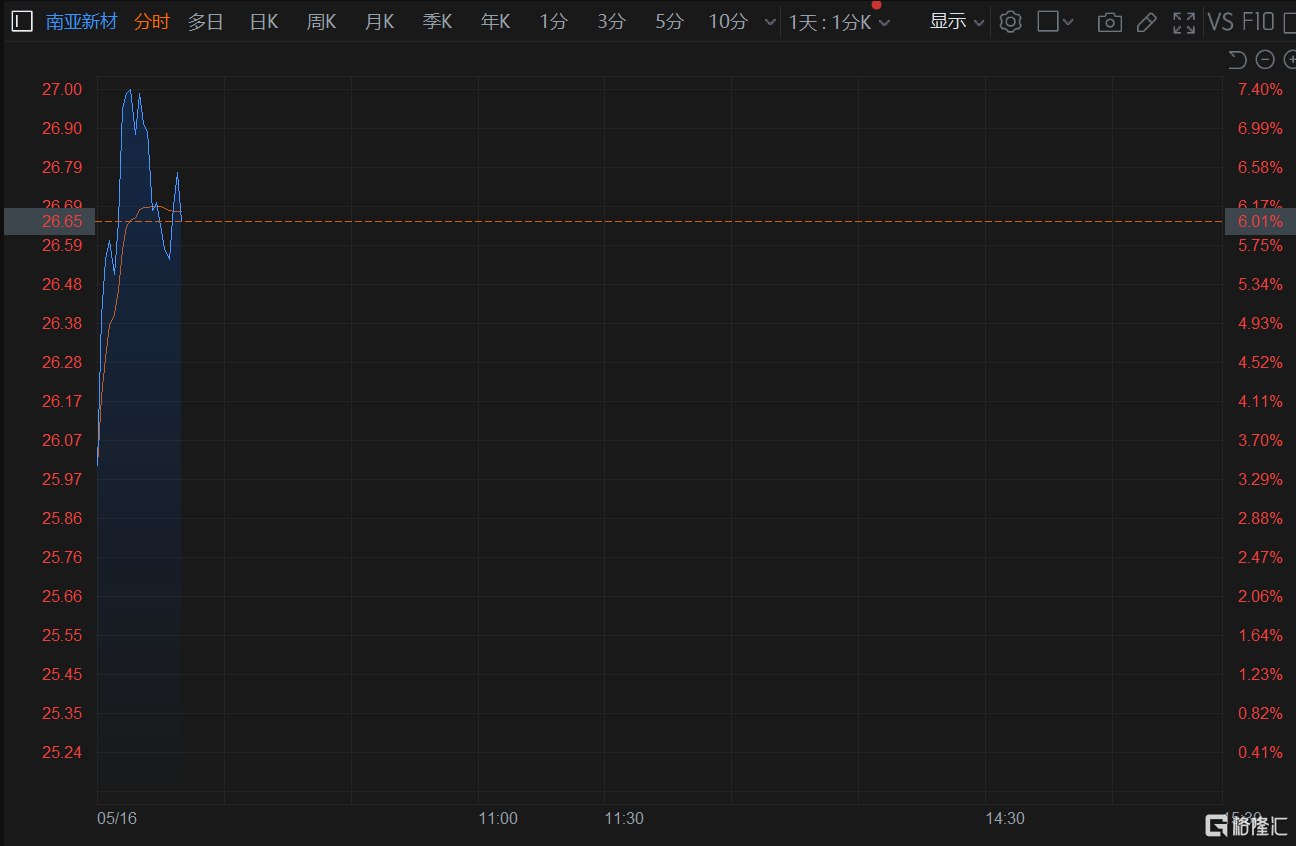Click the 0.41% percentage axis label
Viewport: 1296px width, 846px height.
click(1260, 752)
